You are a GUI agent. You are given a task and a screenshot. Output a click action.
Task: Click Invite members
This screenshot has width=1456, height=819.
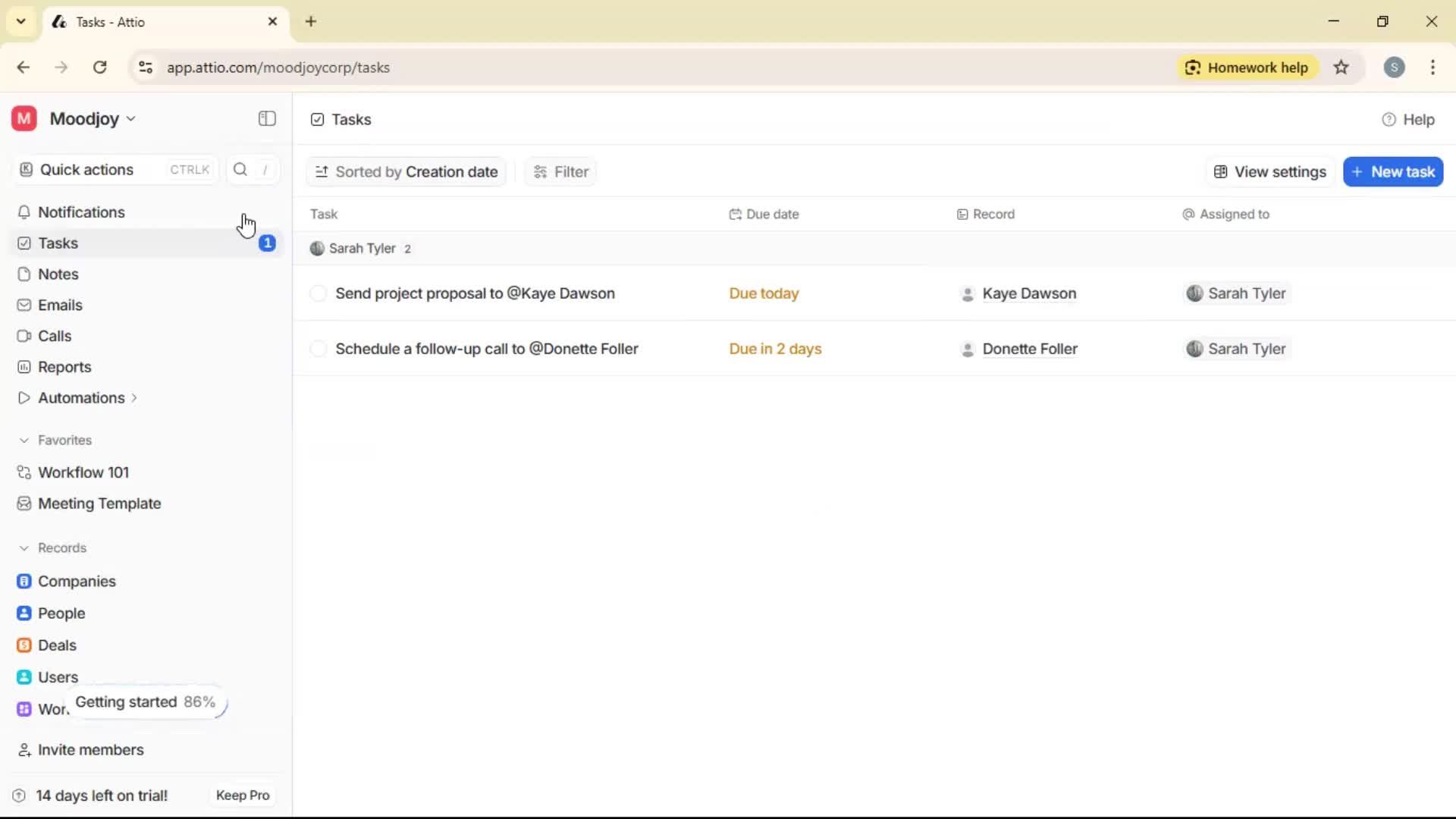(89, 750)
